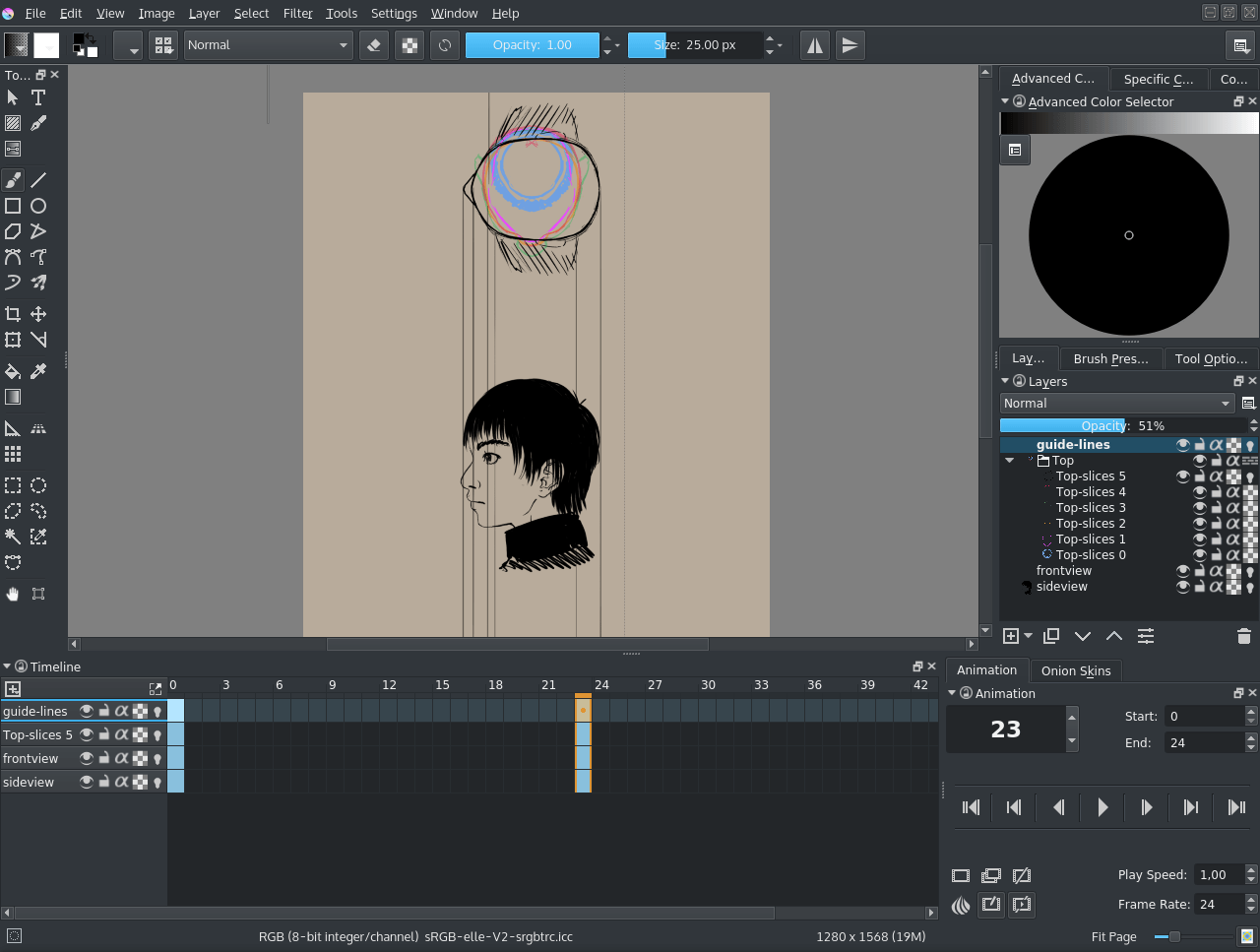Activate the Crop tool
The height and width of the screenshot is (952, 1260).
coord(13,313)
